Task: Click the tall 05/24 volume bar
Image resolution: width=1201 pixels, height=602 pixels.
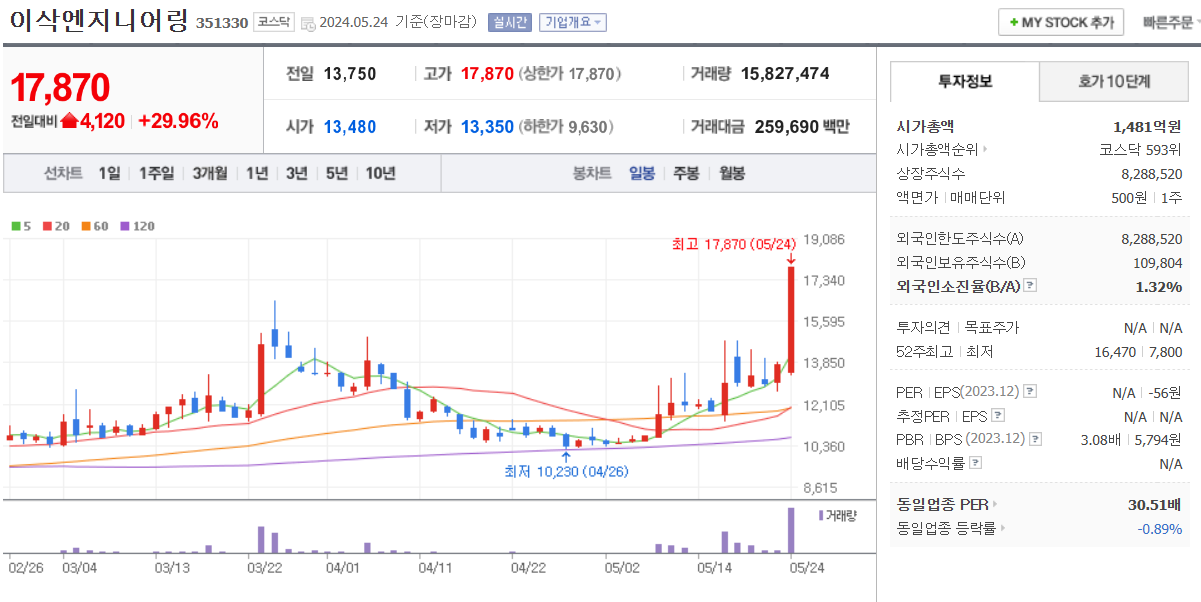Action: click(x=791, y=530)
